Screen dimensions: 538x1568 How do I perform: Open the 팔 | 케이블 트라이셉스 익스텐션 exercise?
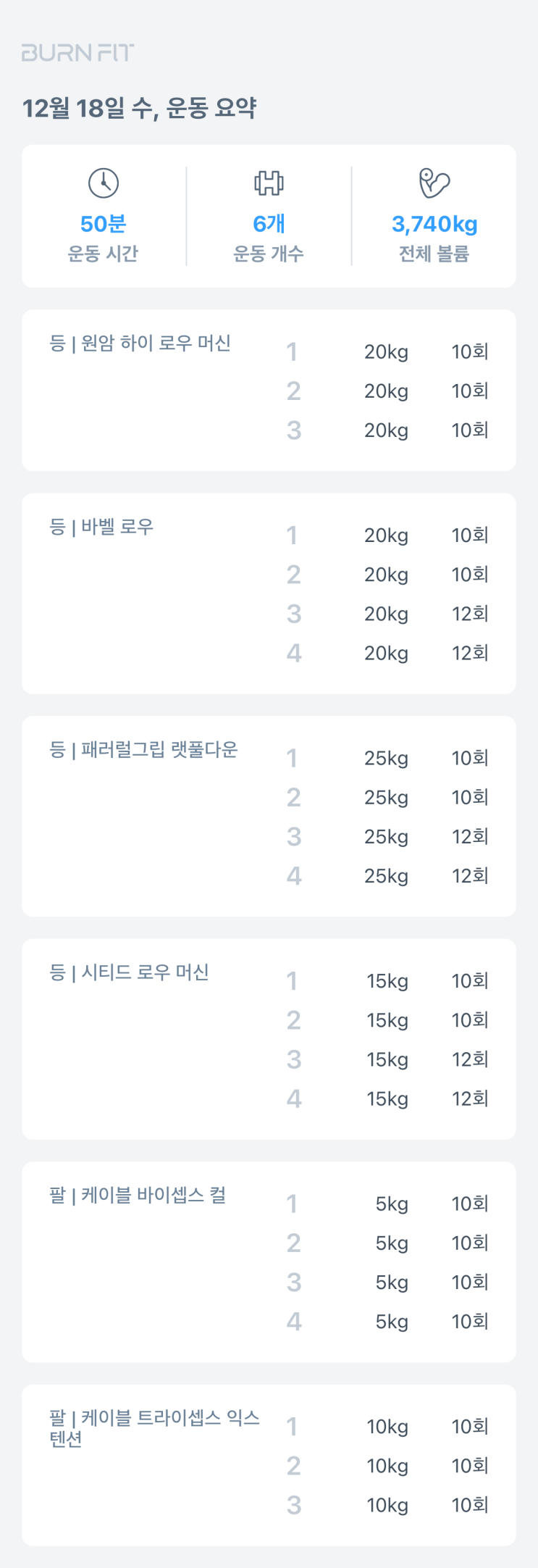tap(154, 1427)
